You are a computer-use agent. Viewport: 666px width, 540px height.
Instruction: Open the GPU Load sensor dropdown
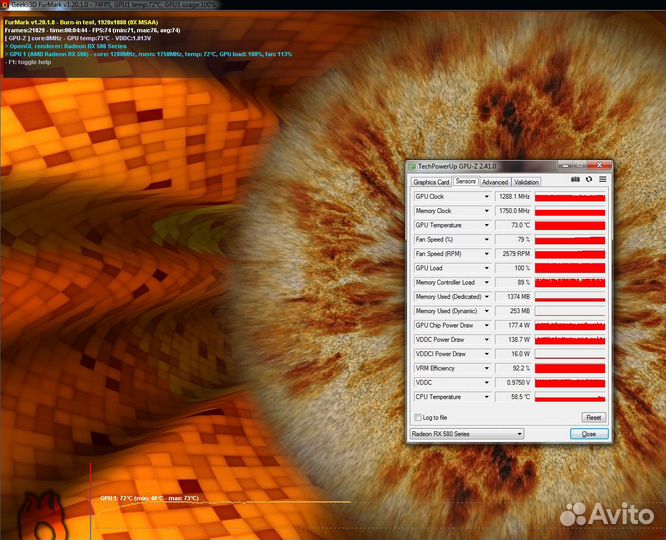pyautogui.click(x=487, y=268)
